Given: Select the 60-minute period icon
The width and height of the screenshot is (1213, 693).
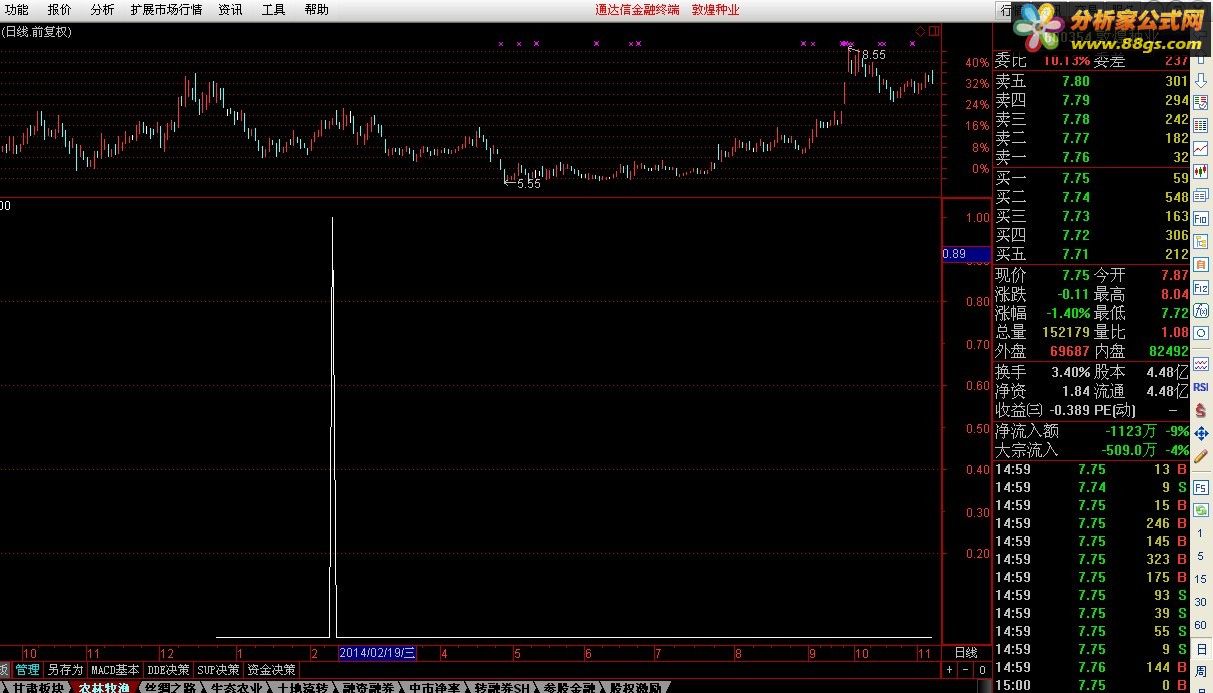Looking at the screenshot, I should pos(1200,625).
